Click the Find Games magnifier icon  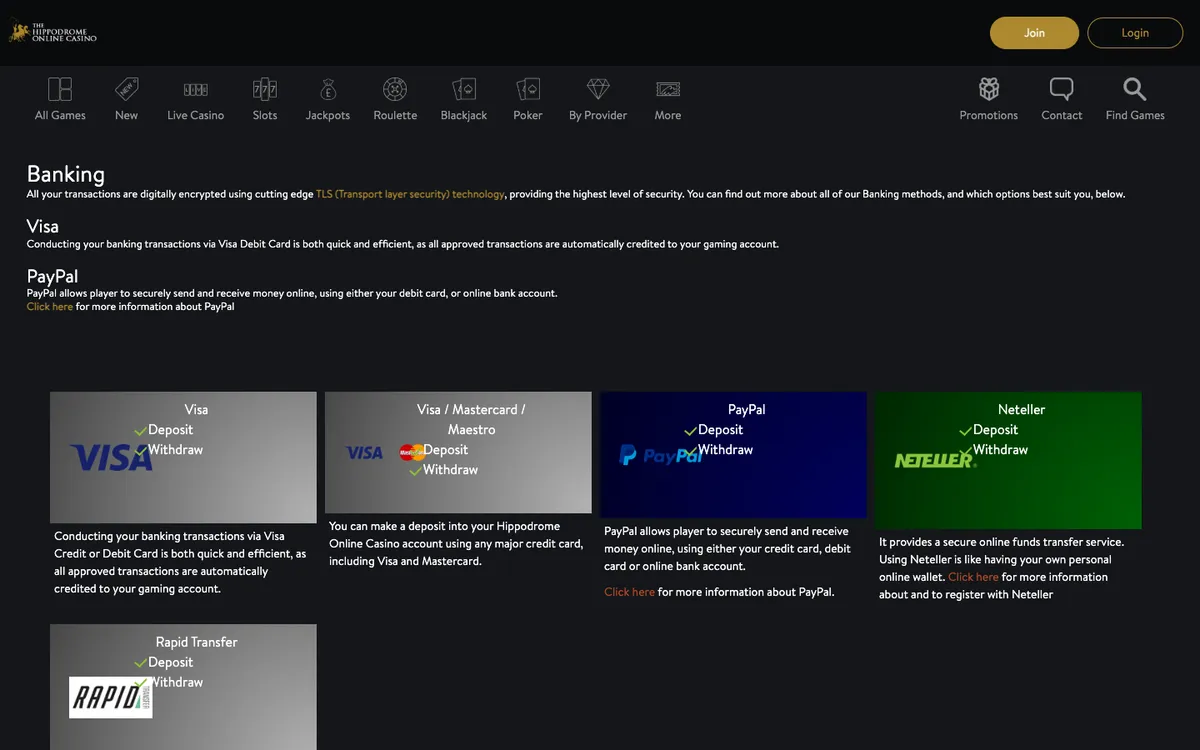click(1135, 89)
